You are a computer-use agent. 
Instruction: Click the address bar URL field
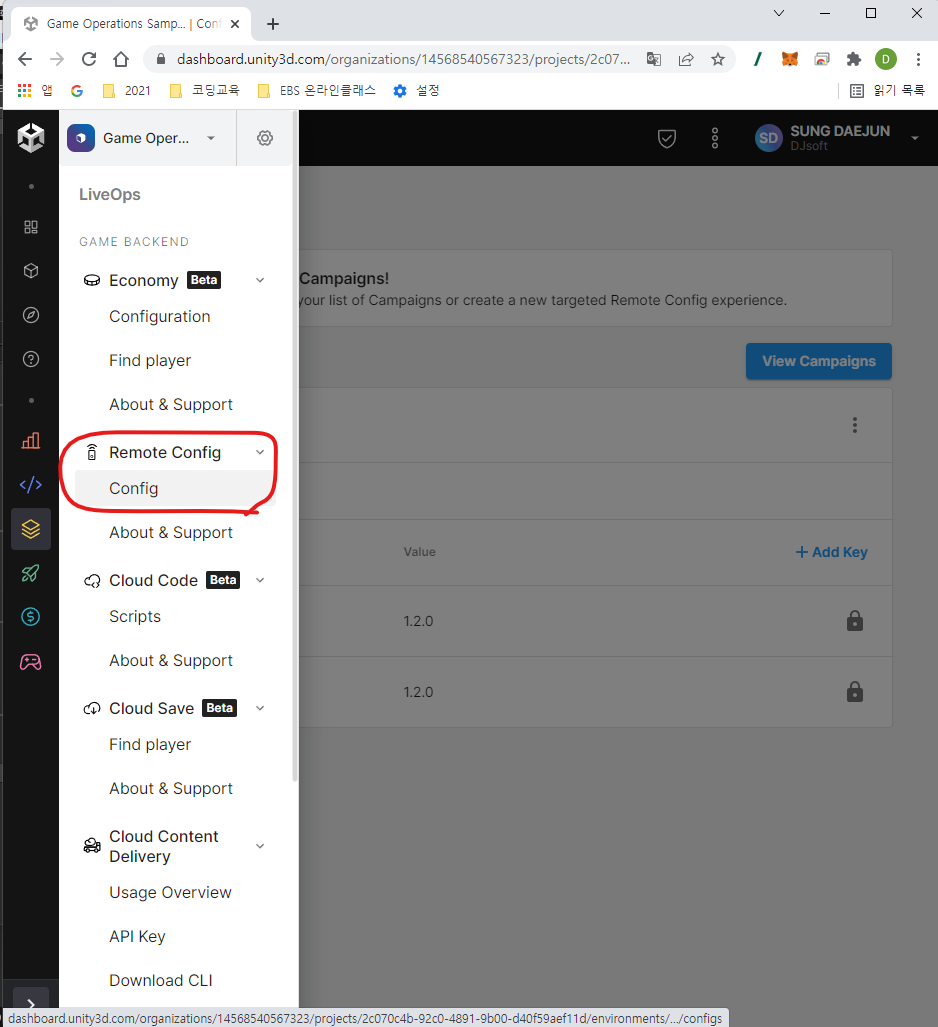pyautogui.click(x=403, y=60)
